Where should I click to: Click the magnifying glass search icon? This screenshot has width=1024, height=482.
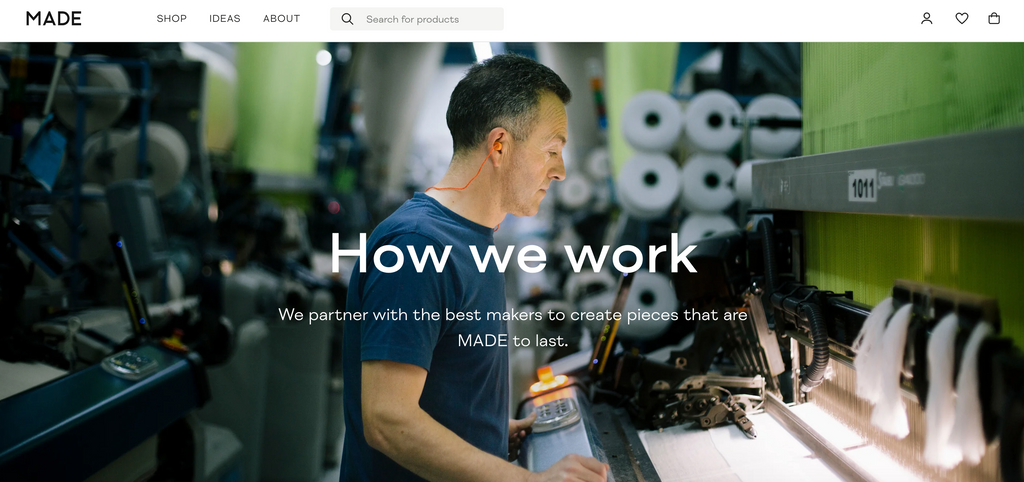[347, 19]
